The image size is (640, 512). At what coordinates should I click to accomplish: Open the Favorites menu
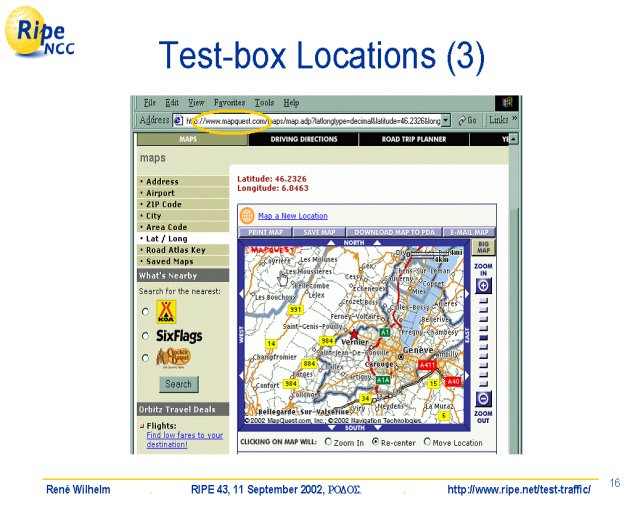click(229, 102)
